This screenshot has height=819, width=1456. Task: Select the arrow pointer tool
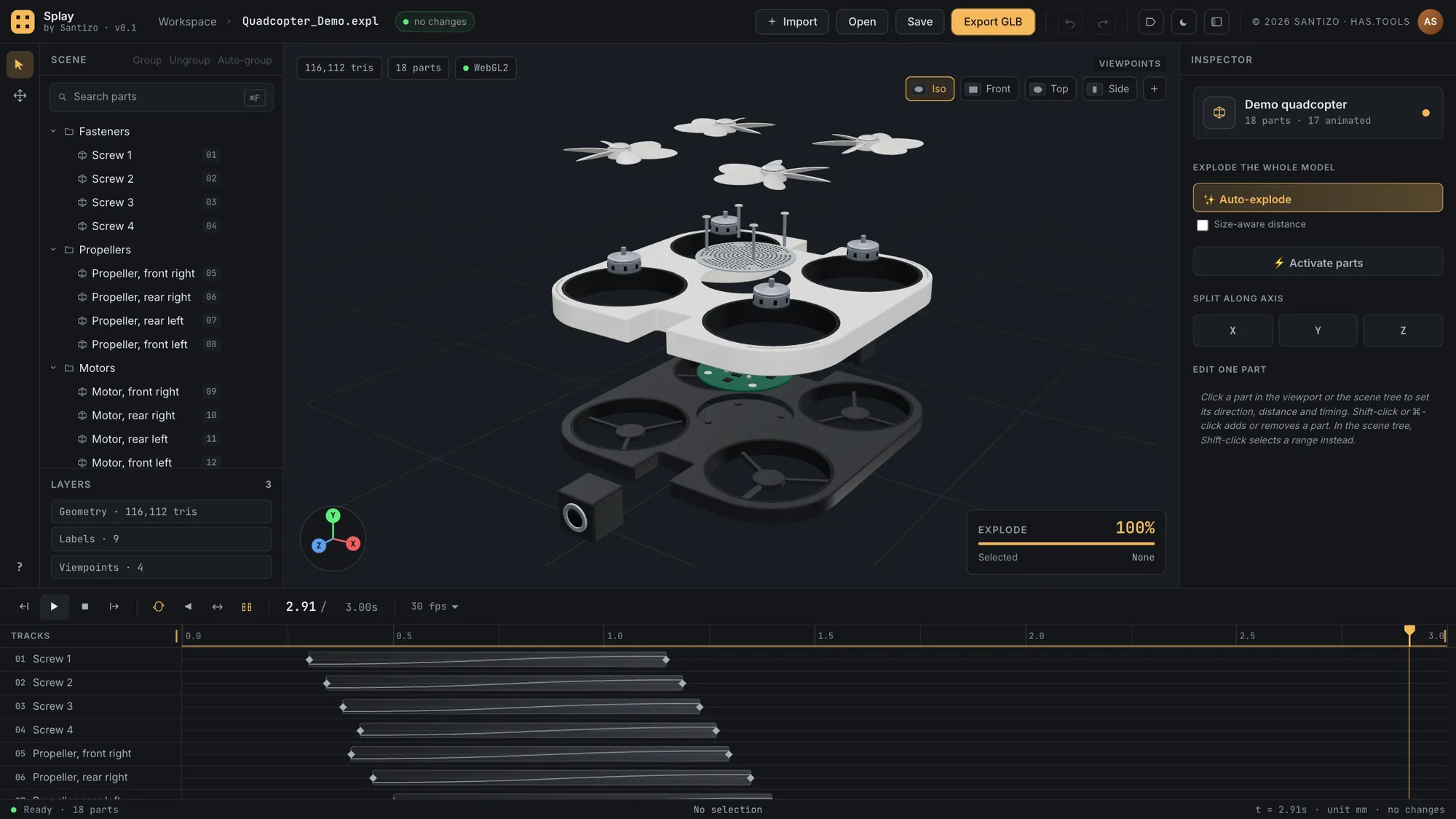[20, 65]
